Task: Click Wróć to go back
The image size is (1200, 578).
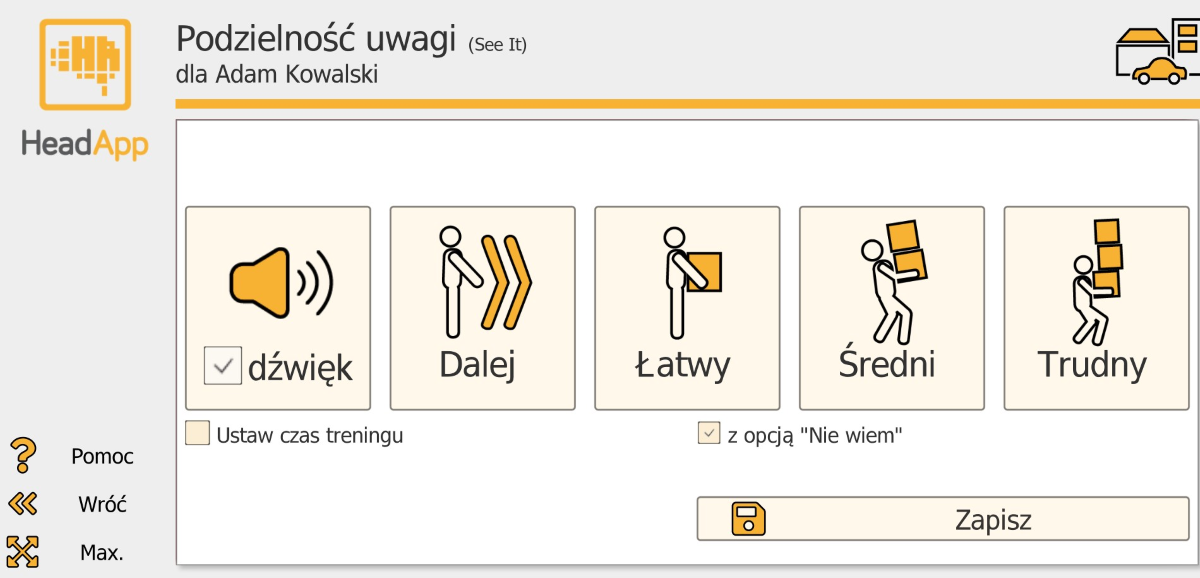Action: click(100, 504)
